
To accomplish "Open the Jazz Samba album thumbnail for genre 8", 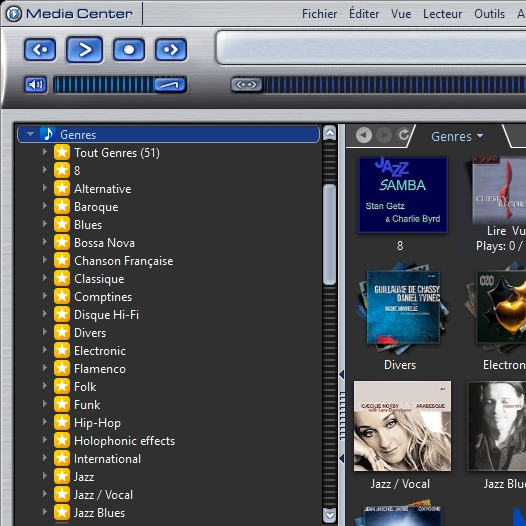I will click(x=403, y=195).
